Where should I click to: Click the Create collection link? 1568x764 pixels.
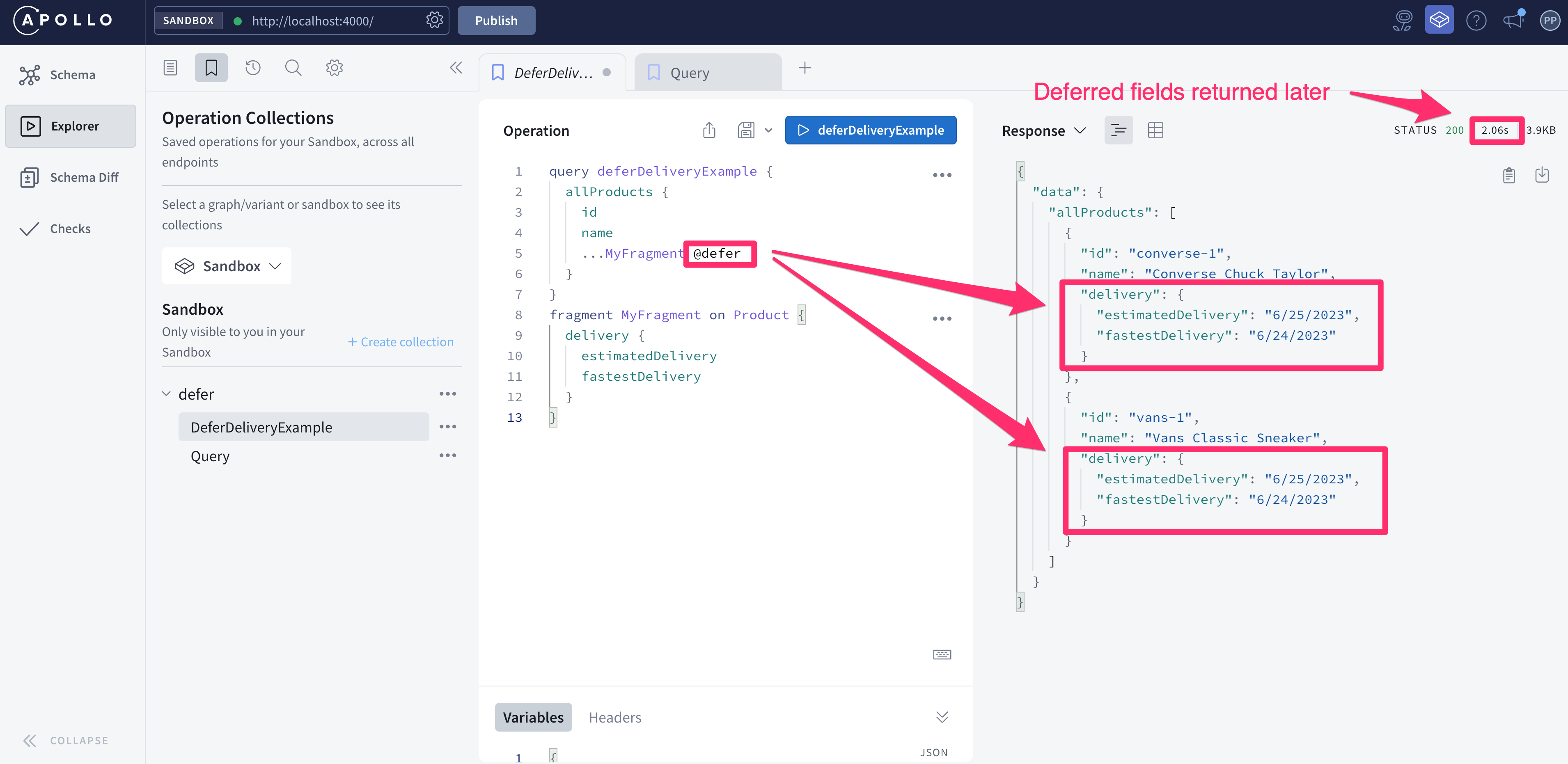click(401, 342)
